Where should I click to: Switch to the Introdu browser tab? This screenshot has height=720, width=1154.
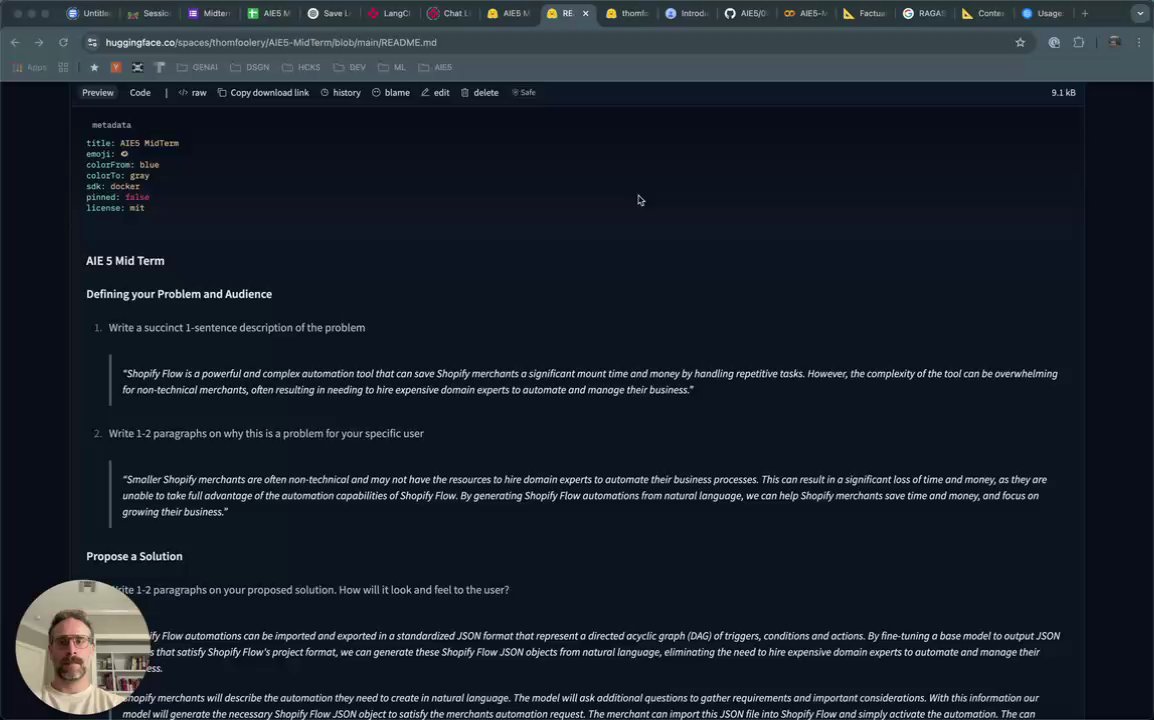[x=687, y=13]
